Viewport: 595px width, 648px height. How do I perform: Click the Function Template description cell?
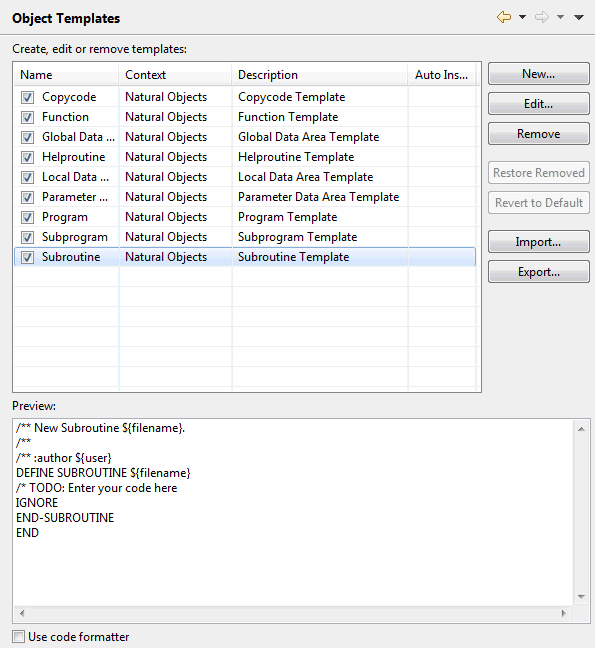point(288,117)
